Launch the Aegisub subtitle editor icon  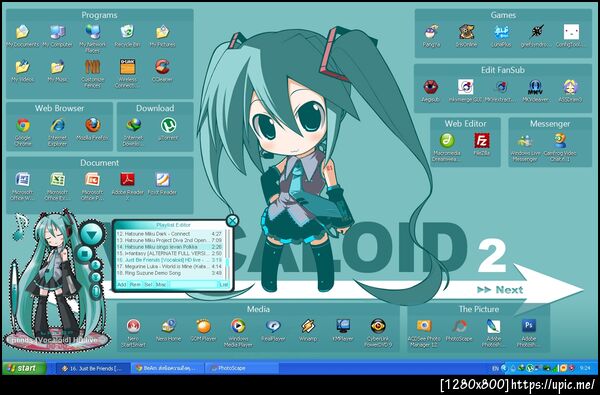[431, 87]
